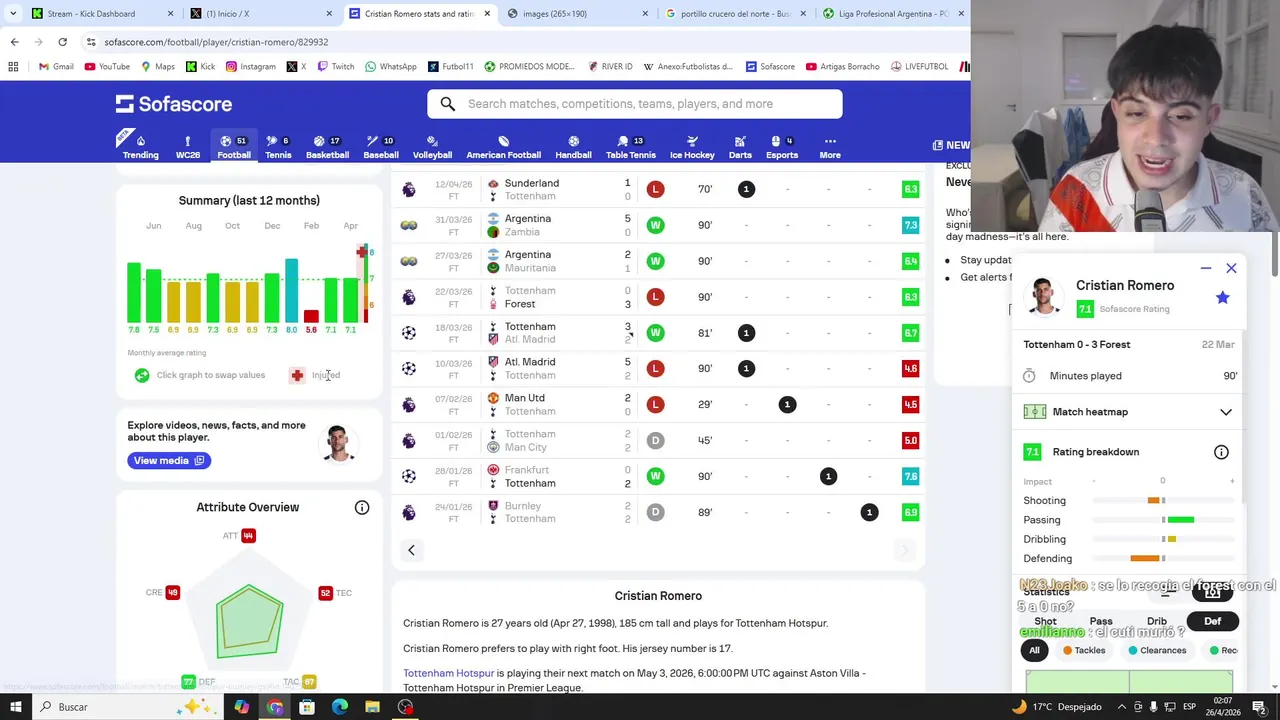The height and width of the screenshot is (720, 1280).
Task: Switch to the Pass statistics tab
Action: click(x=1101, y=621)
